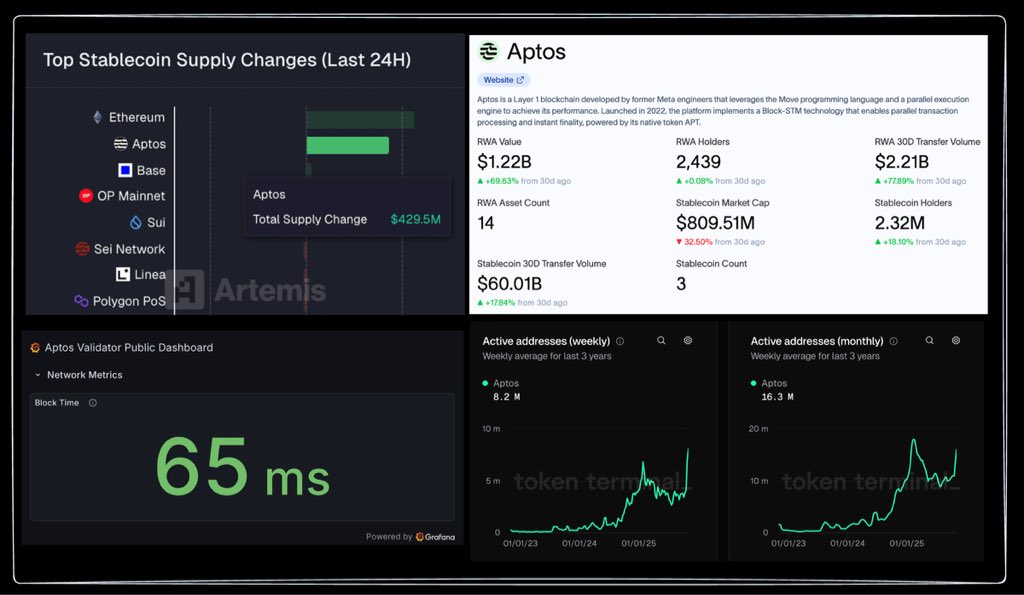Click the 16.3 M monthly addresses value
Viewport: 1024px width, 595px height.
[777, 396]
